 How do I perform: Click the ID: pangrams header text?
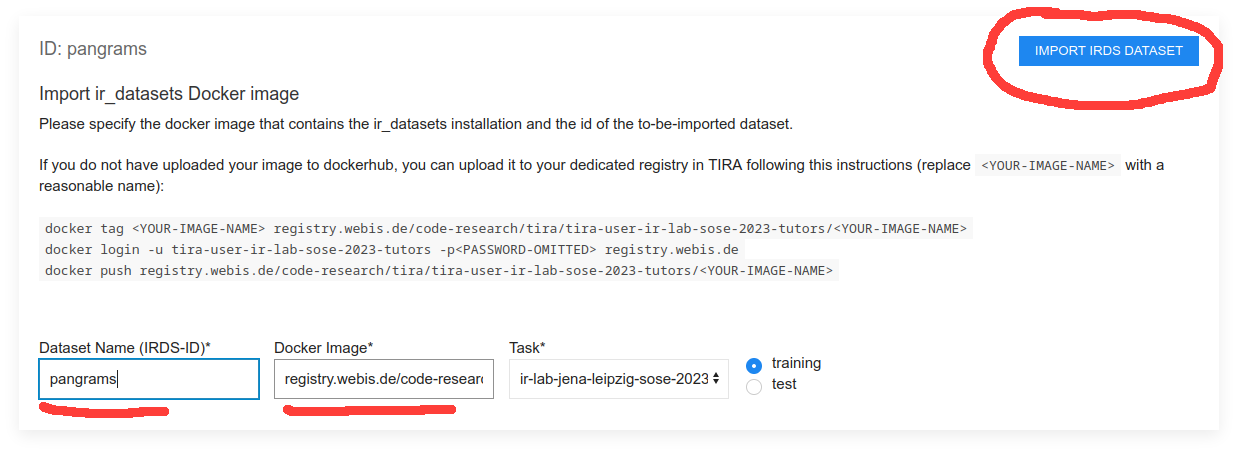pyautogui.click(x=93, y=49)
